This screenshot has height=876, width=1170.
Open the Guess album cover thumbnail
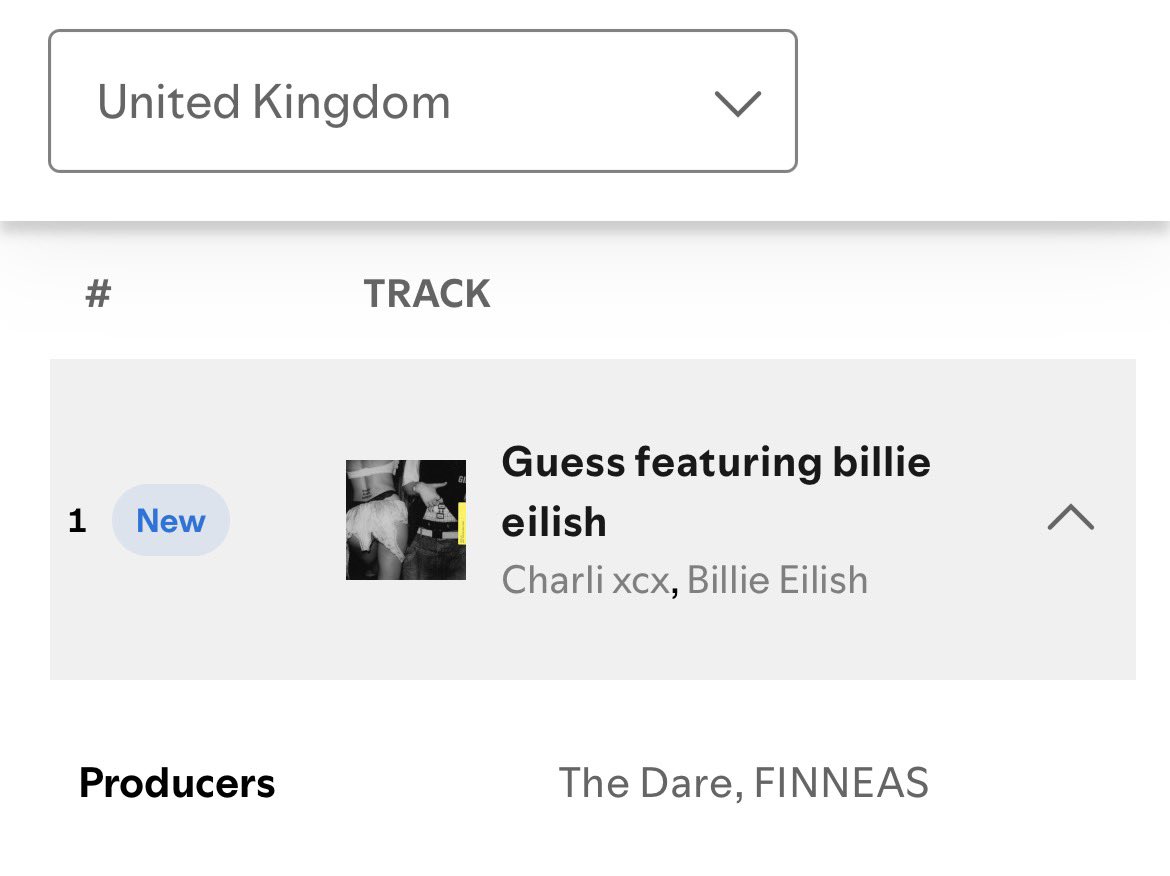point(406,520)
